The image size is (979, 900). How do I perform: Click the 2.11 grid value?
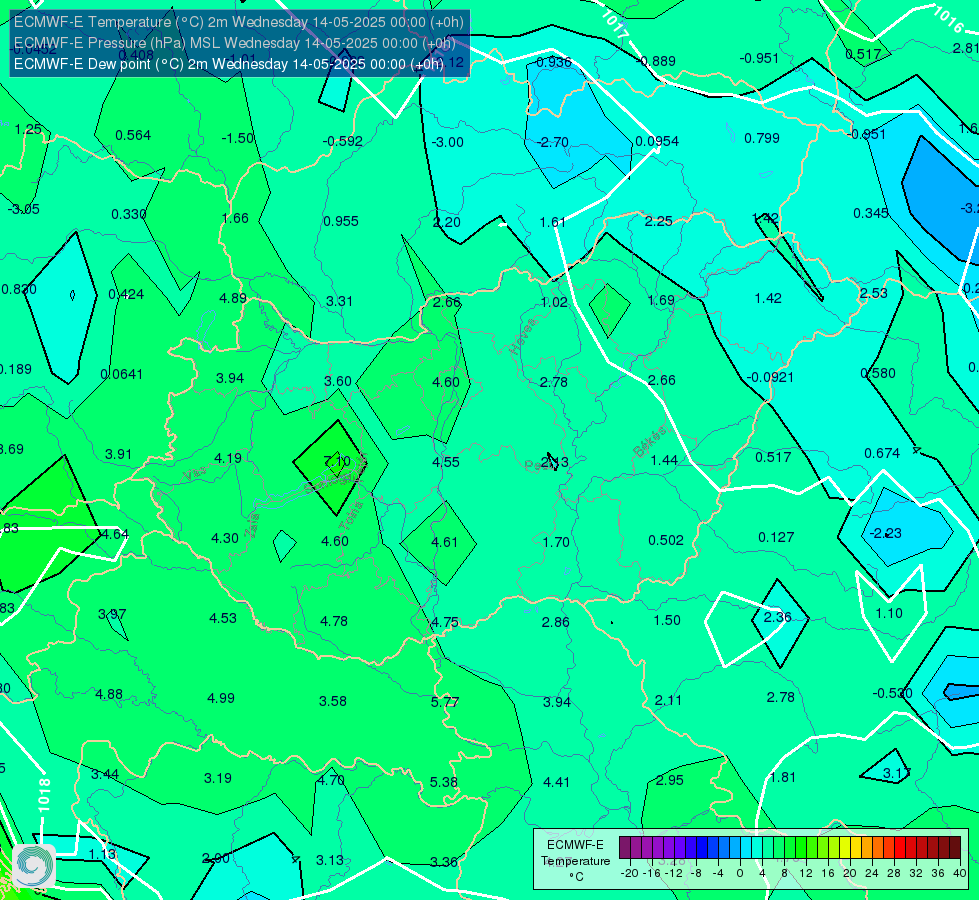click(x=668, y=701)
